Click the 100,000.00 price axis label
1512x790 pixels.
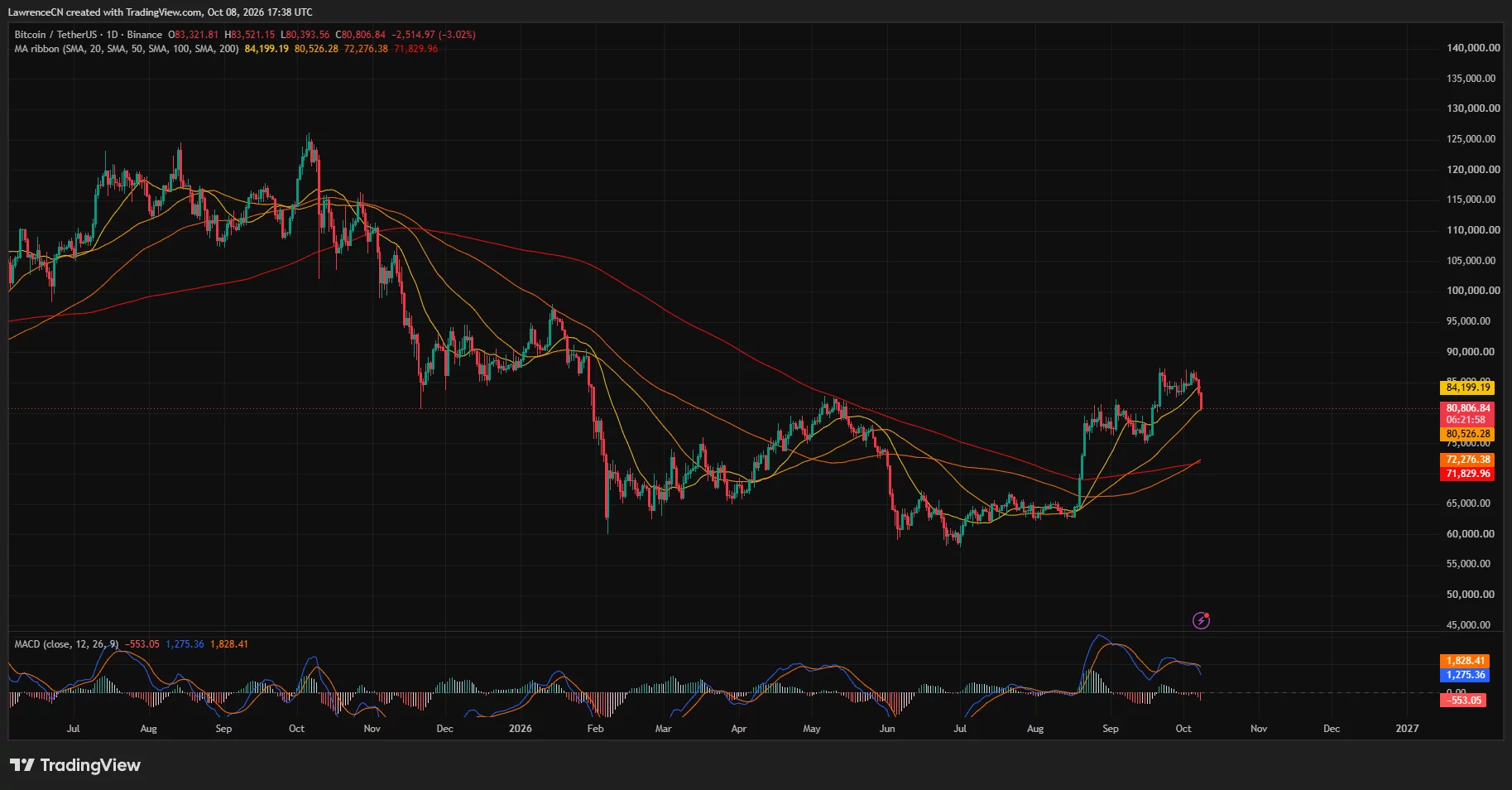(1473, 291)
